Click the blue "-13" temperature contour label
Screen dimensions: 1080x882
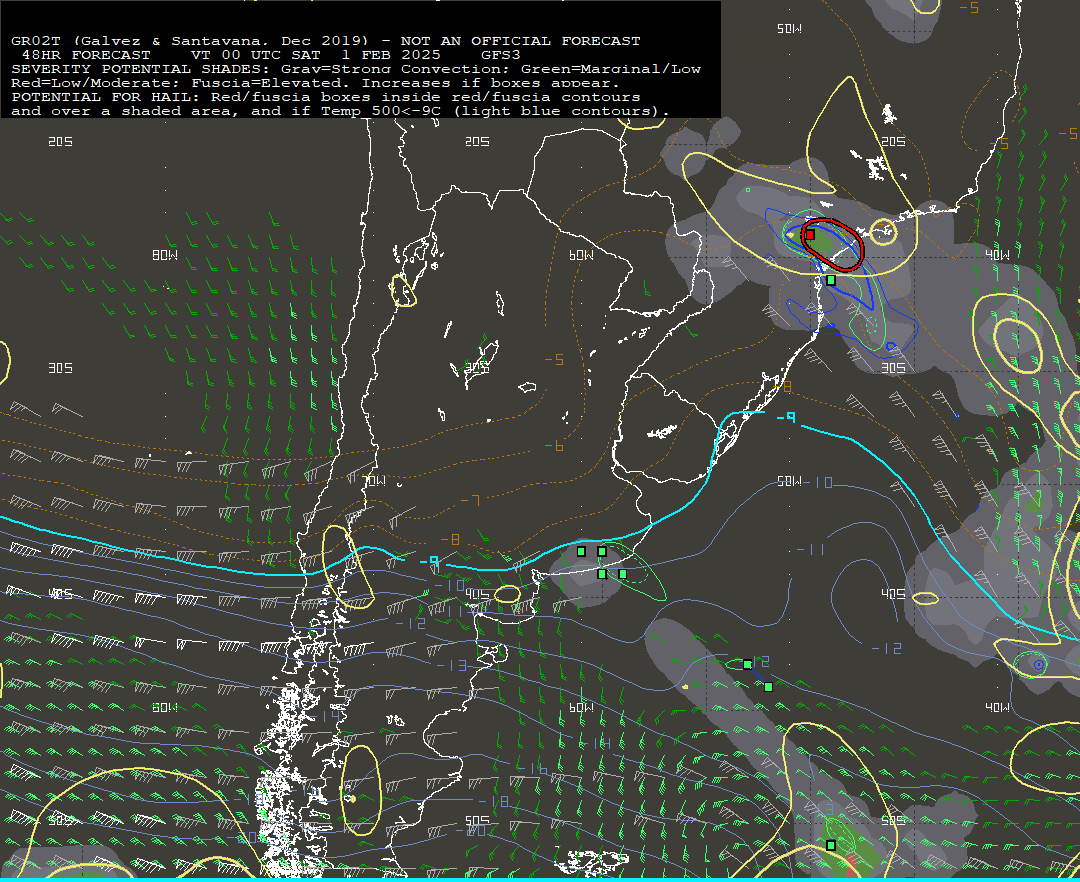452,665
